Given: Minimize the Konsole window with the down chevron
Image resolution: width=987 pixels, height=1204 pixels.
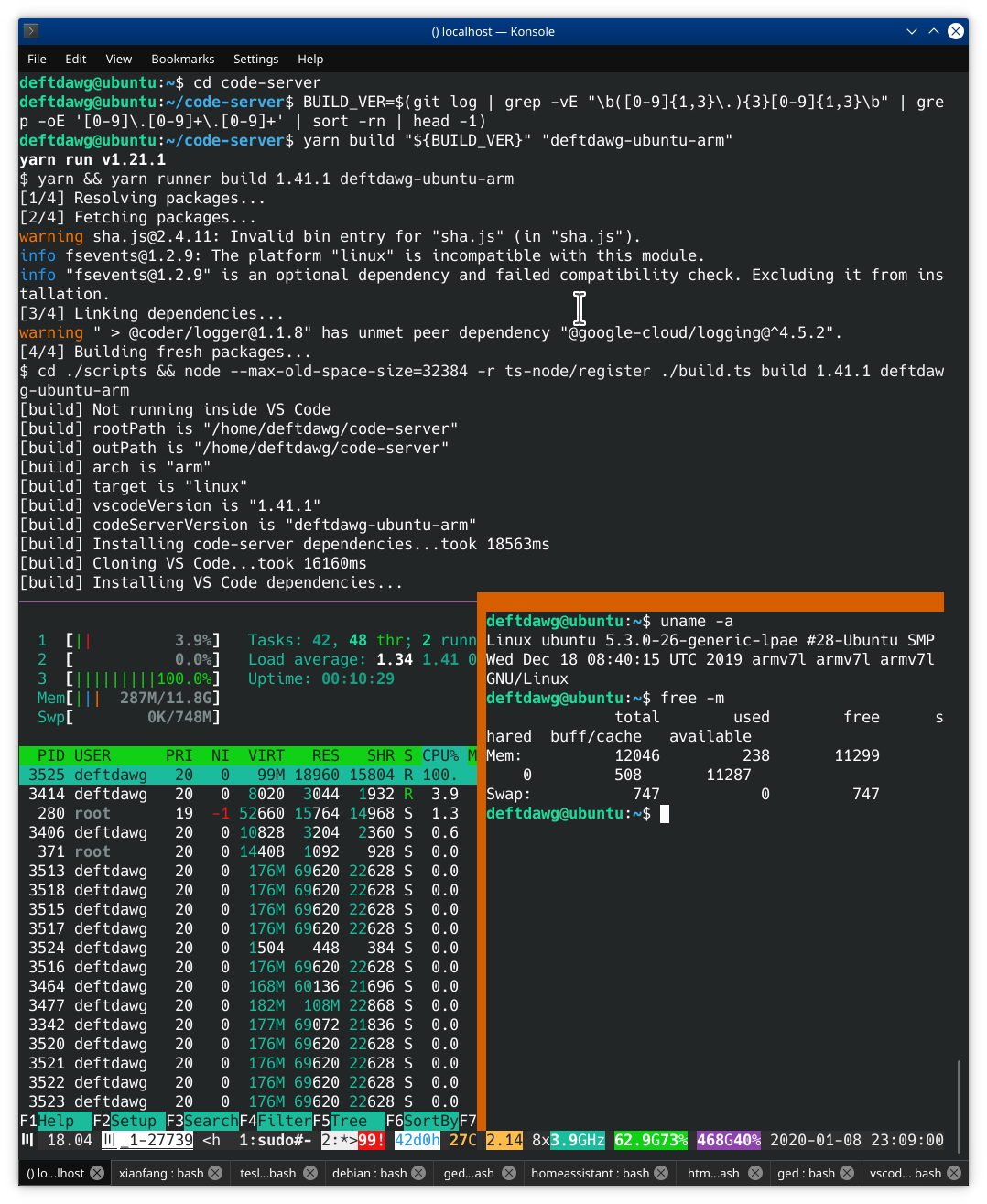Looking at the screenshot, I should 912,31.
